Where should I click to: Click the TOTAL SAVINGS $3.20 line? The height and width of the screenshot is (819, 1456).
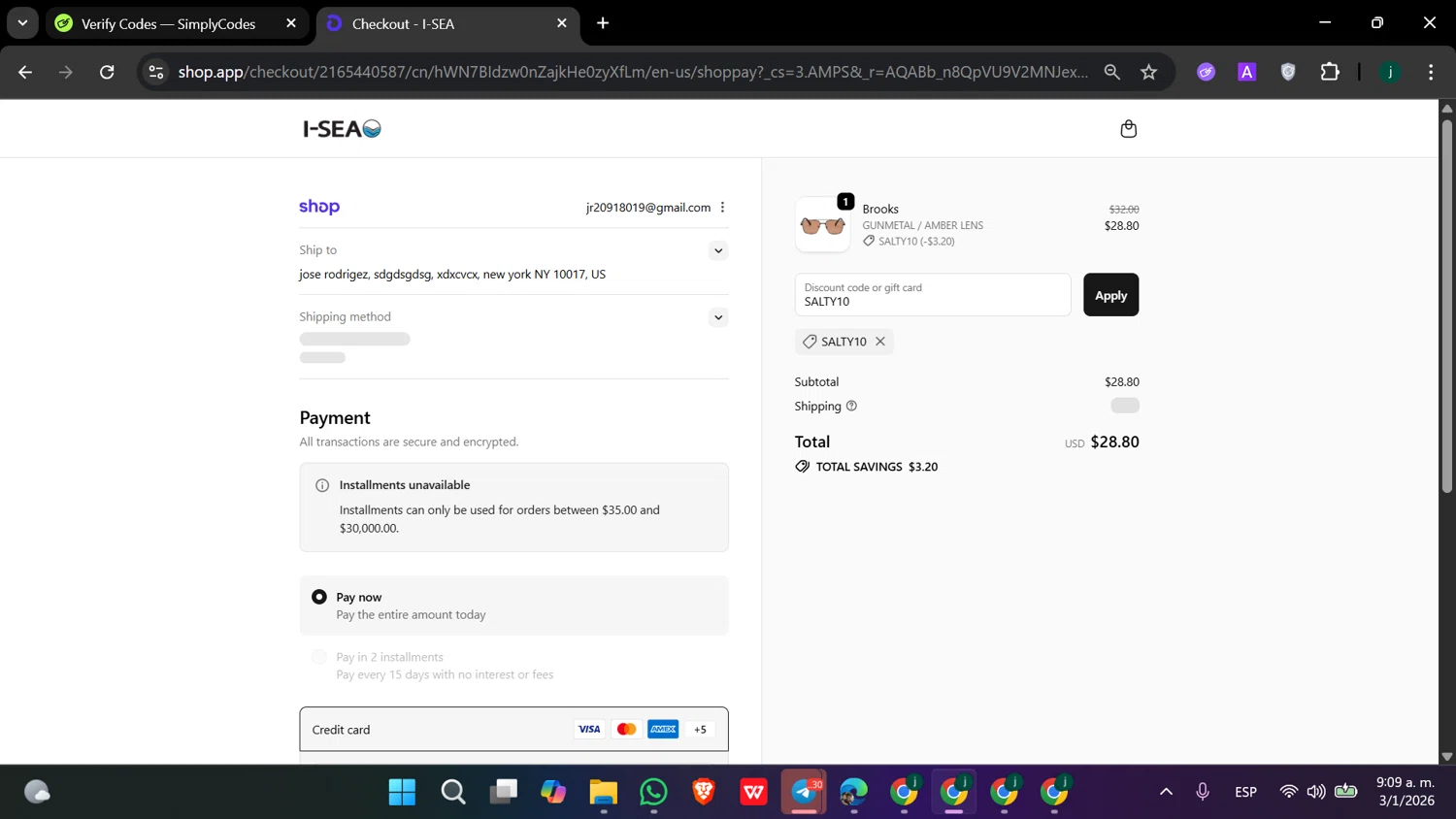(866, 467)
